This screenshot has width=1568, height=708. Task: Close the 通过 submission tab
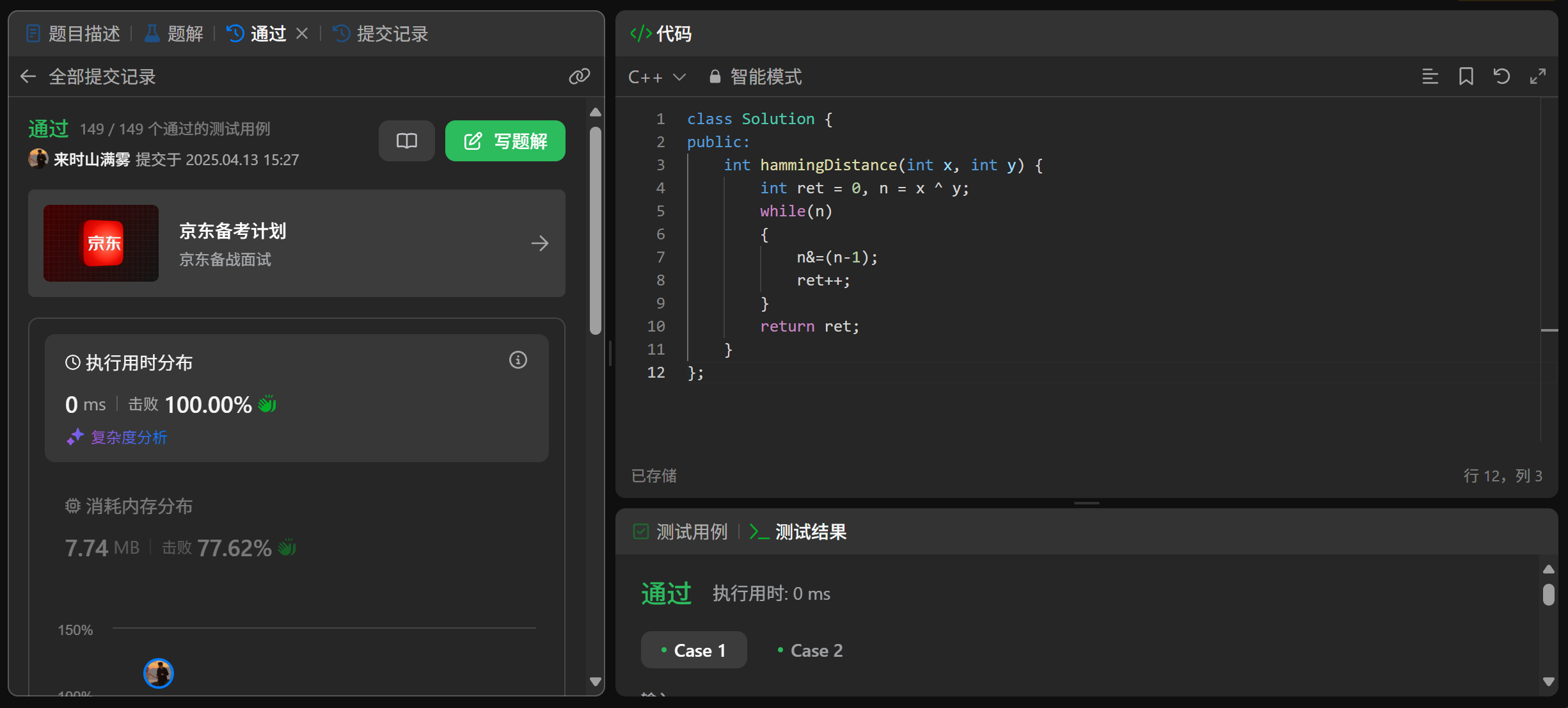pos(302,33)
